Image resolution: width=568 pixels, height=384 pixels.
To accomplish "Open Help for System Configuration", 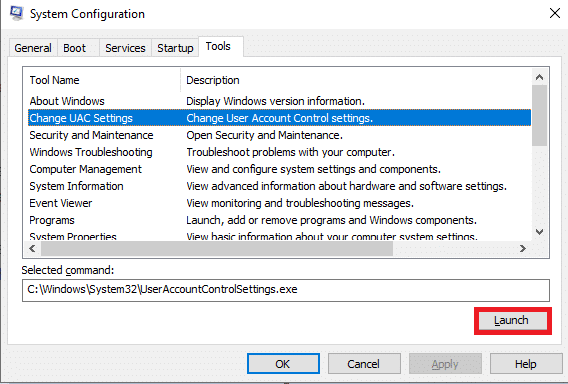I will point(526,364).
